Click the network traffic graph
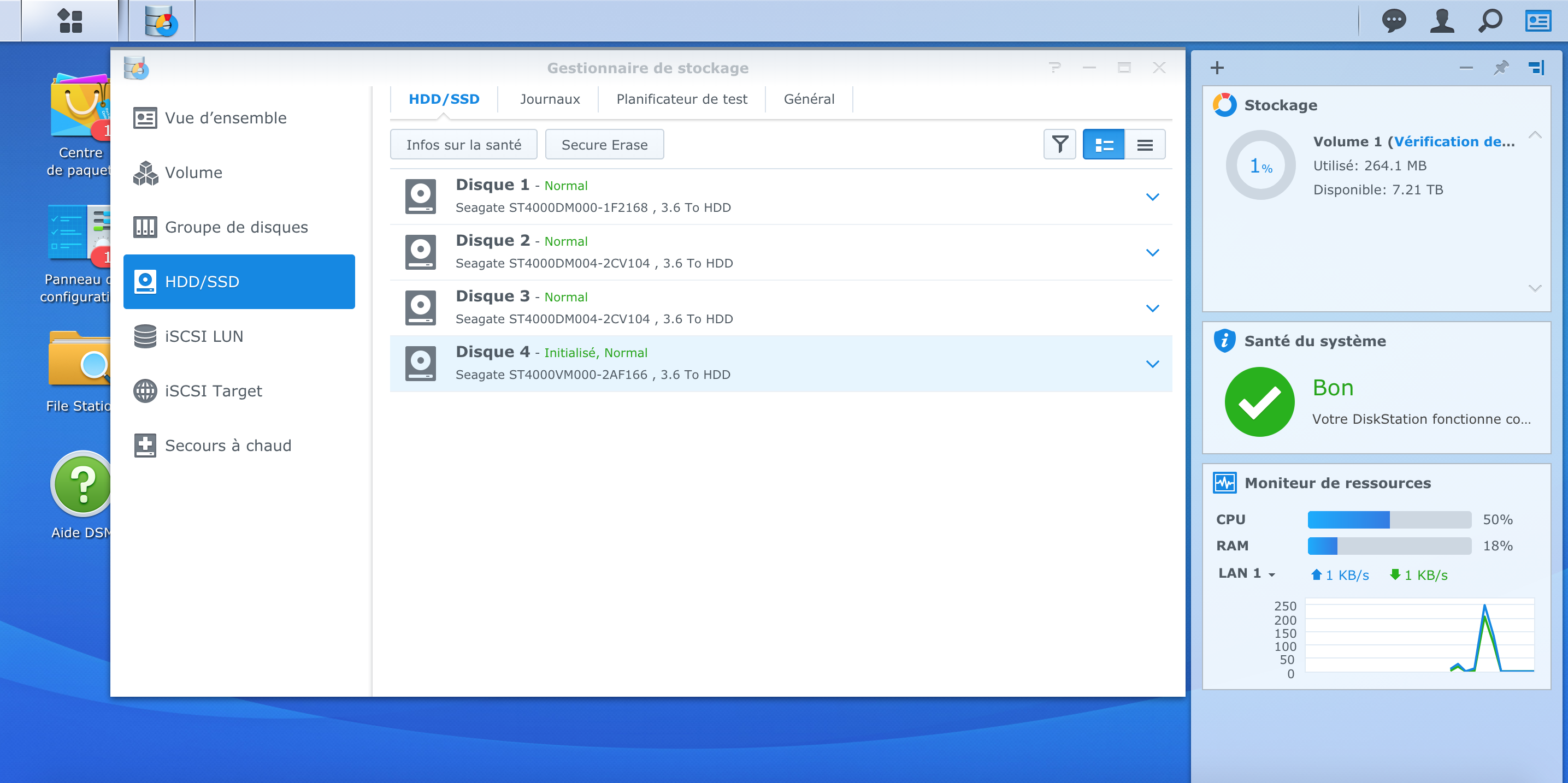 (x=1419, y=636)
